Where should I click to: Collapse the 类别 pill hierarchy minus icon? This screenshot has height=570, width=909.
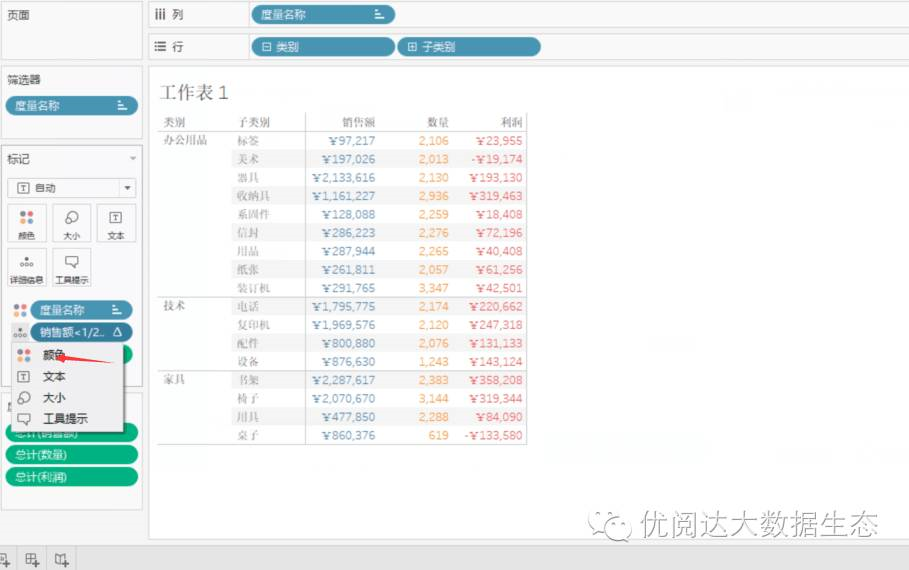point(266,46)
